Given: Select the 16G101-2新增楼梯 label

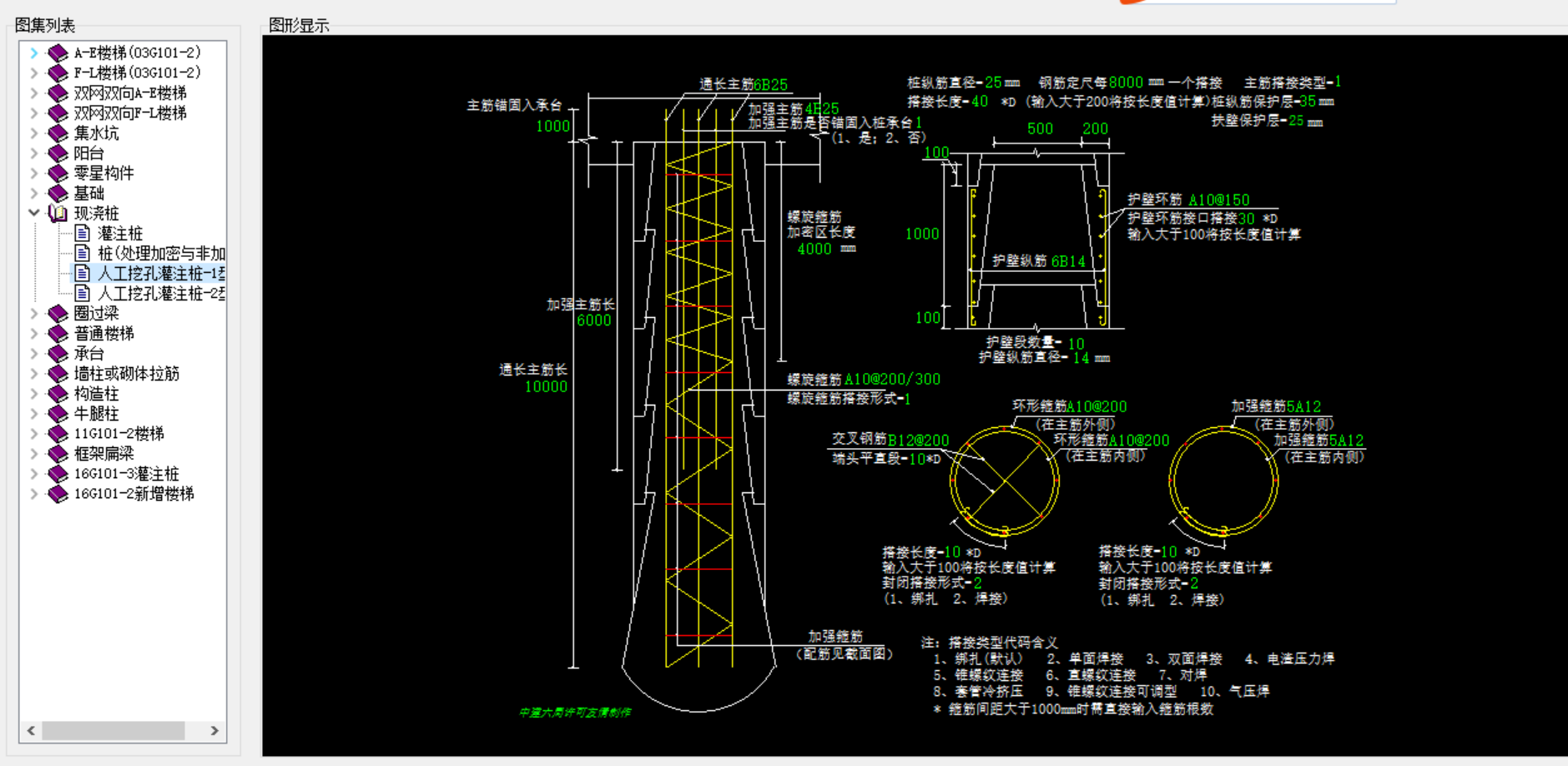Looking at the screenshot, I should [134, 494].
